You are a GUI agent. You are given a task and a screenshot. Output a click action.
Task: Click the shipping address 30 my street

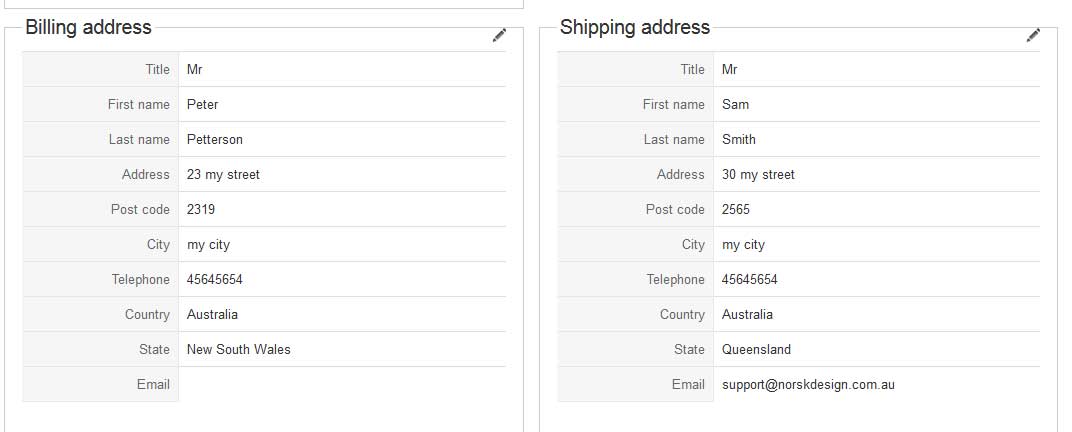point(758,175)
